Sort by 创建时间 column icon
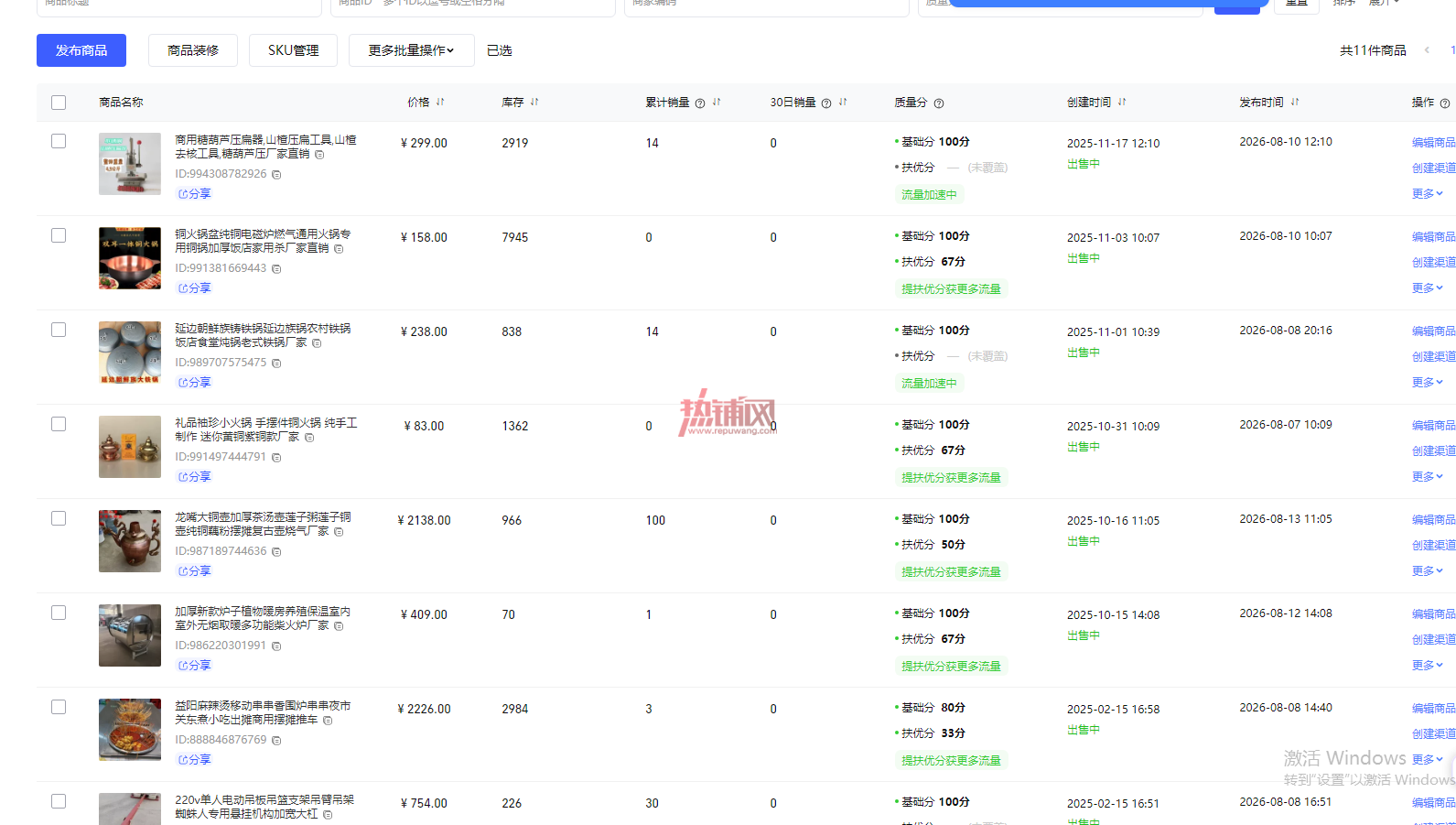This screenshot has height=825, width=1456. click(1122, 102)
